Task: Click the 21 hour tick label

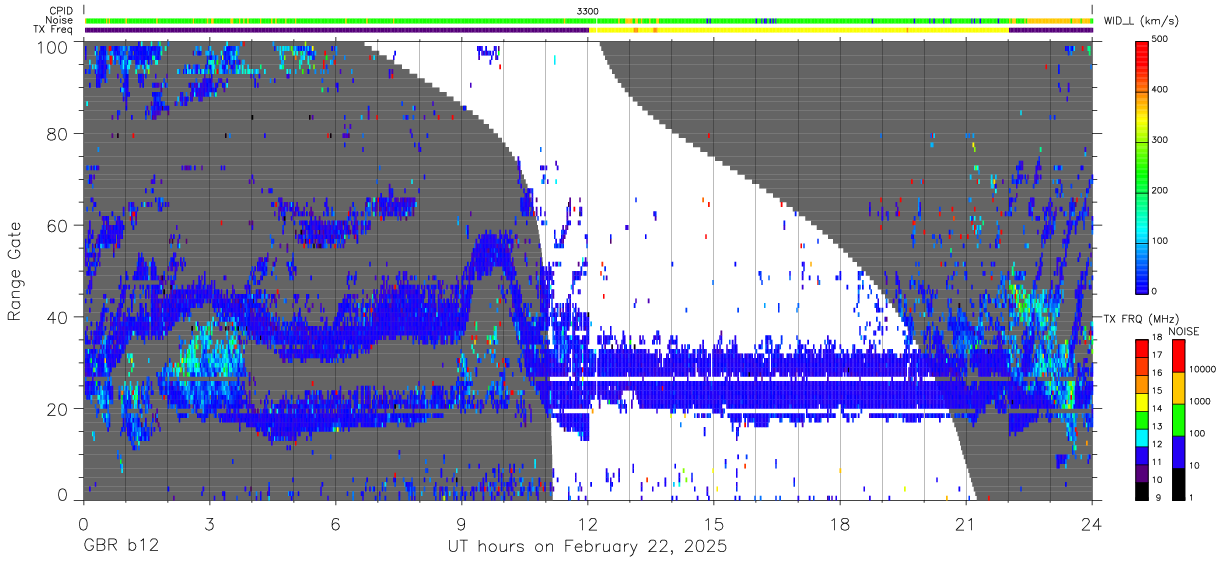Action: pos(966,523)
